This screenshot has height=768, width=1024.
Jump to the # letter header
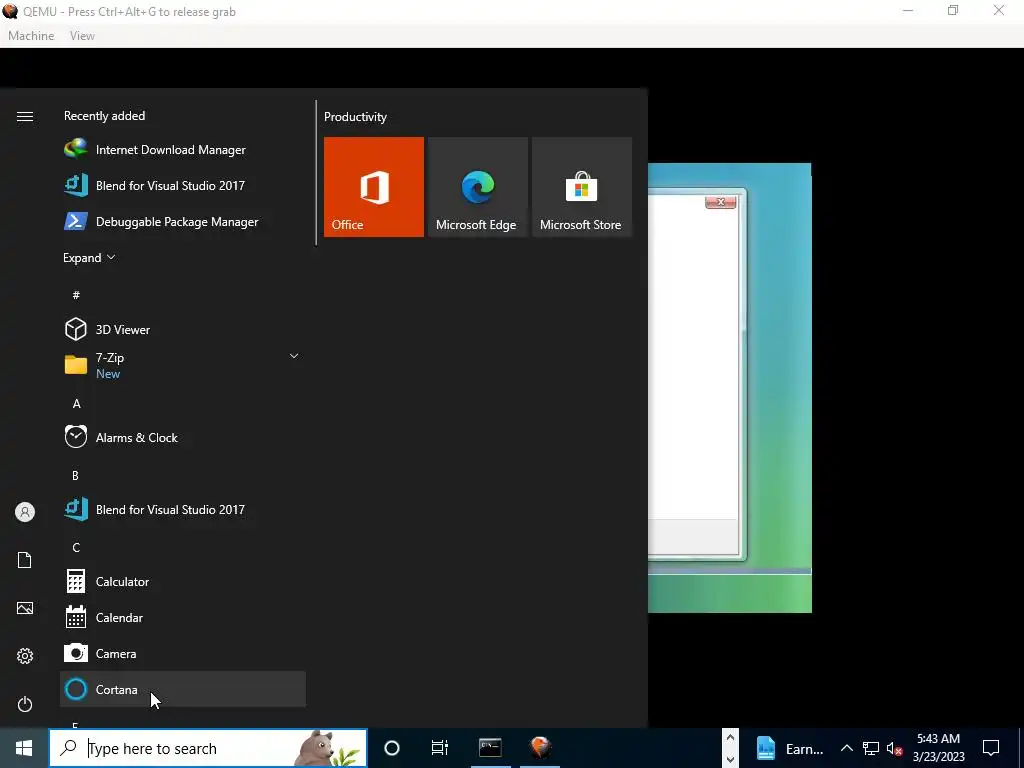[76, 295]
